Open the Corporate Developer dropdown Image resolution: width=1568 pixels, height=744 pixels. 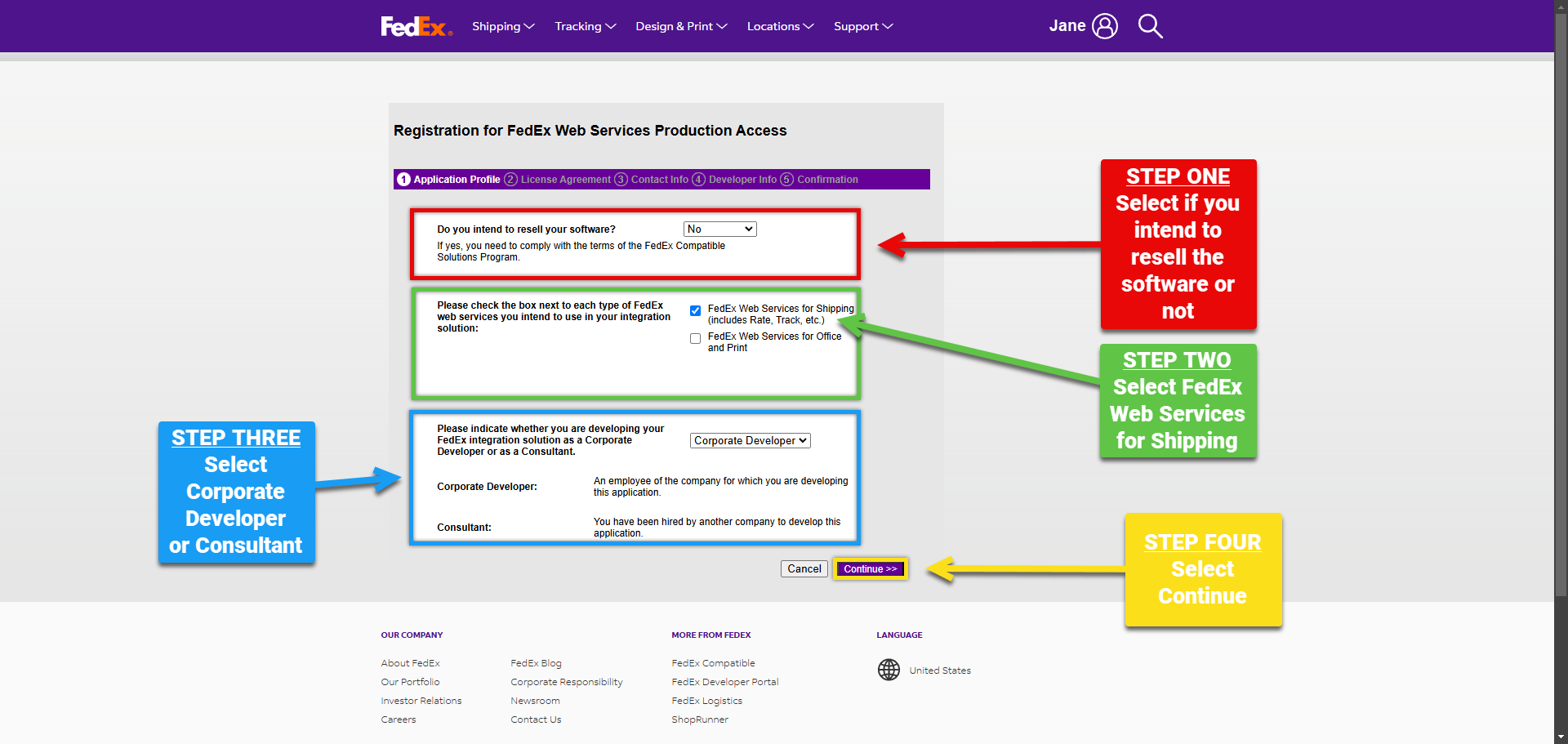pos(750,441)
